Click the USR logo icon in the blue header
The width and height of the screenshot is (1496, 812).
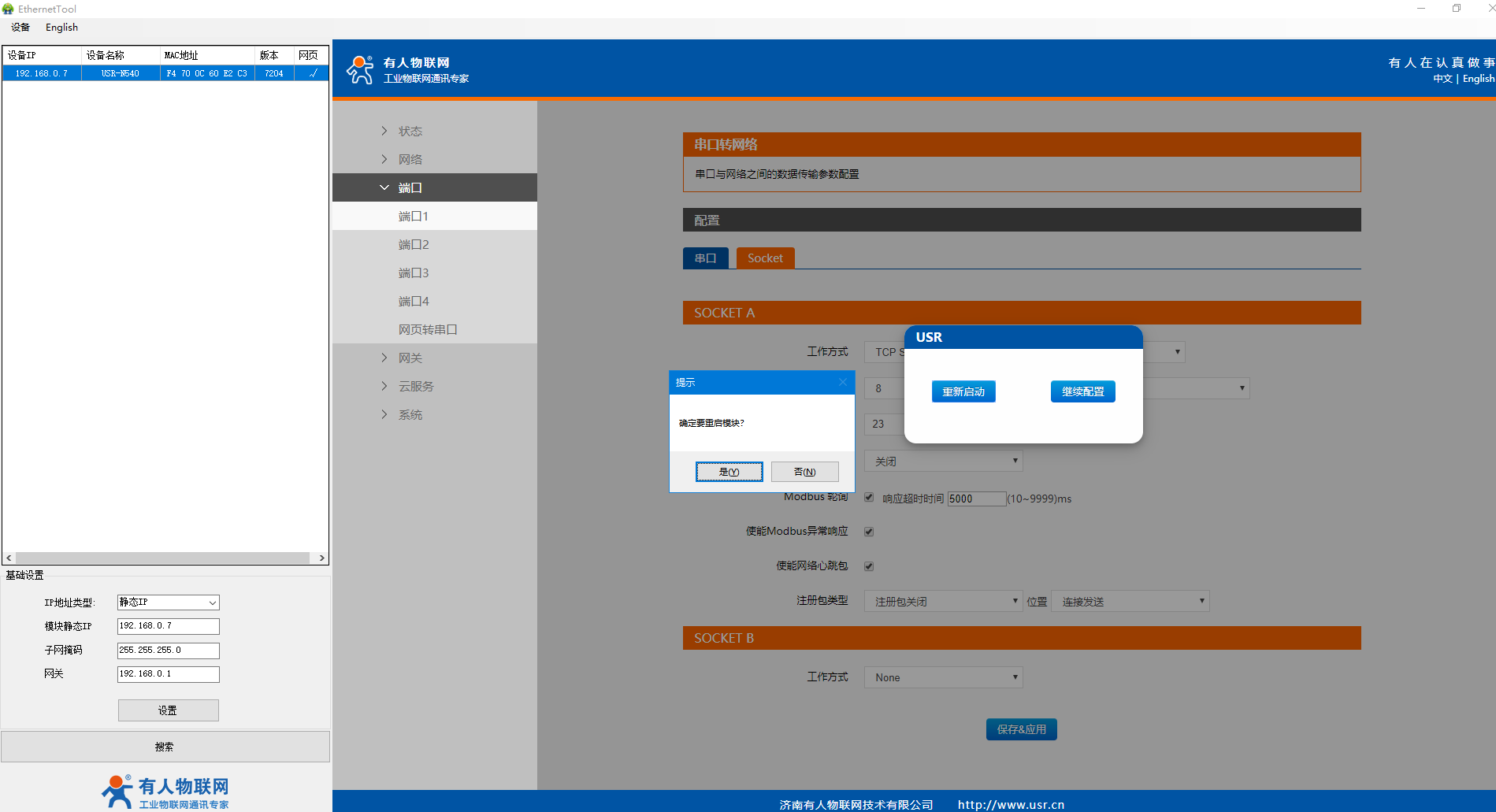point(360,69)
